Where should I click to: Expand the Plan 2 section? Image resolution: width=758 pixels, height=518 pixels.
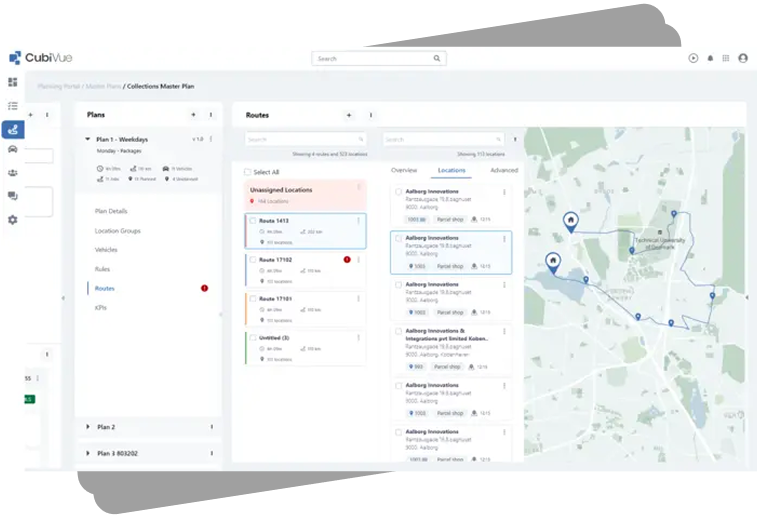88,427
